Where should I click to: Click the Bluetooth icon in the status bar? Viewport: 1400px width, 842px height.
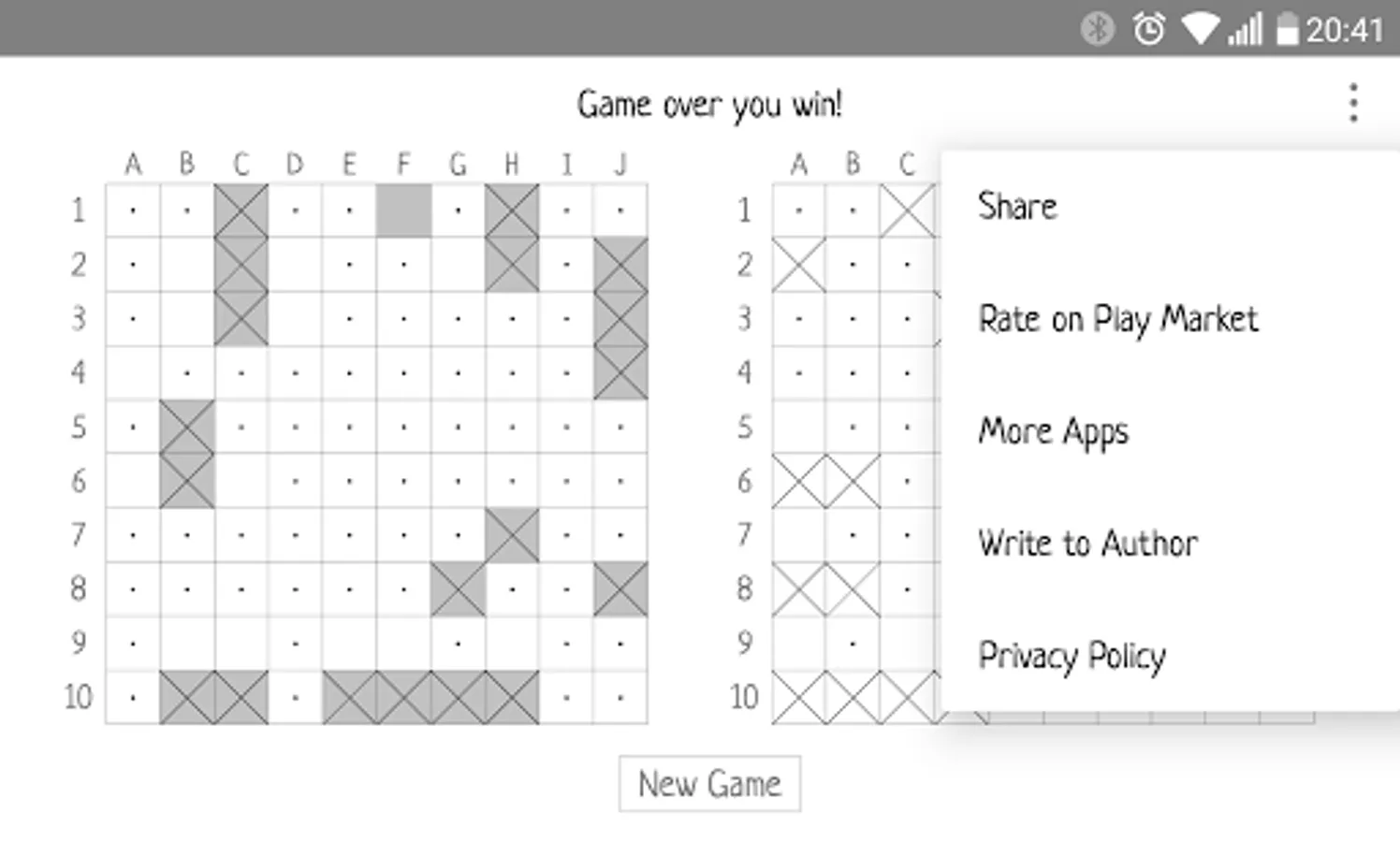tap(1097, 28)
